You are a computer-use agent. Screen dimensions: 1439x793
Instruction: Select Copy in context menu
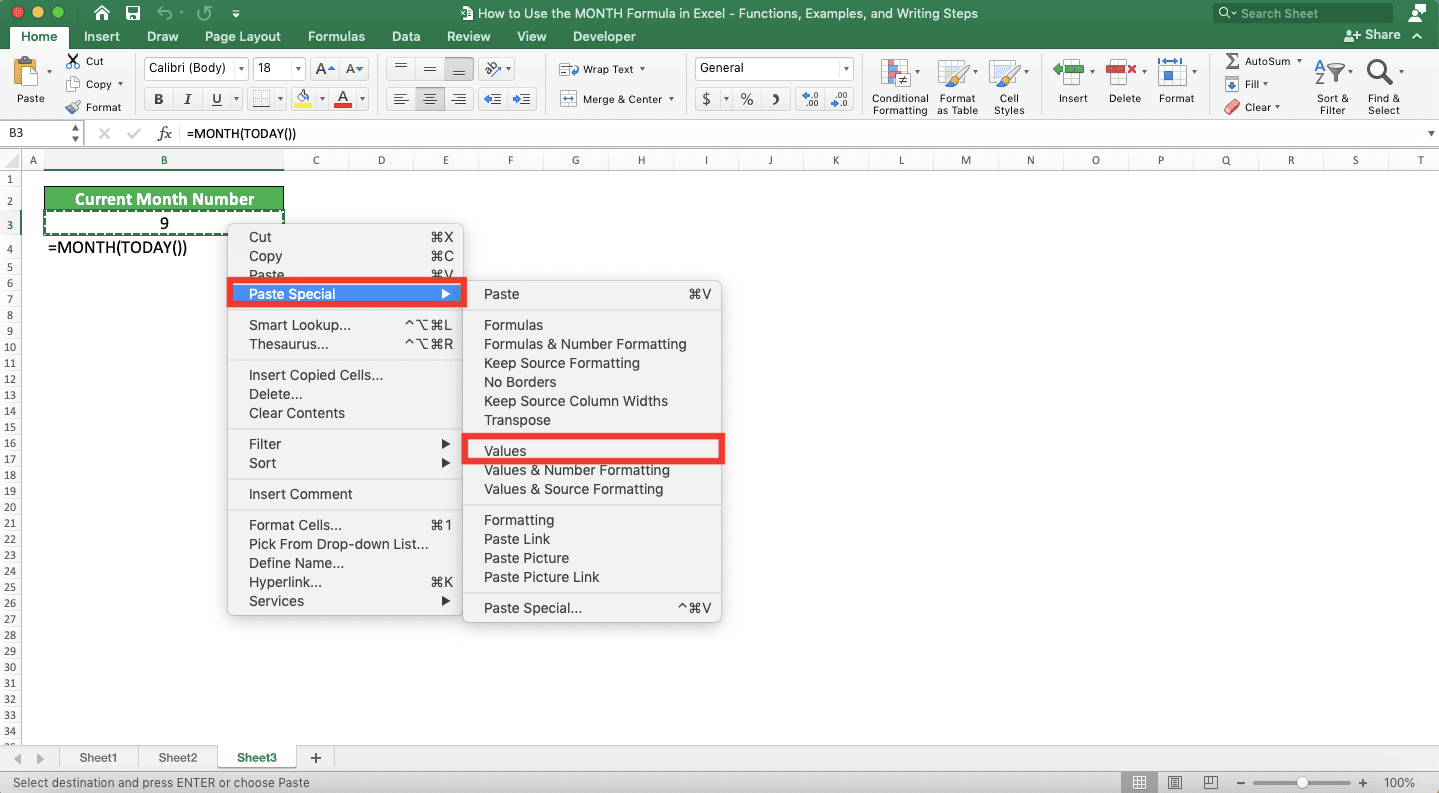click(346, 256)
